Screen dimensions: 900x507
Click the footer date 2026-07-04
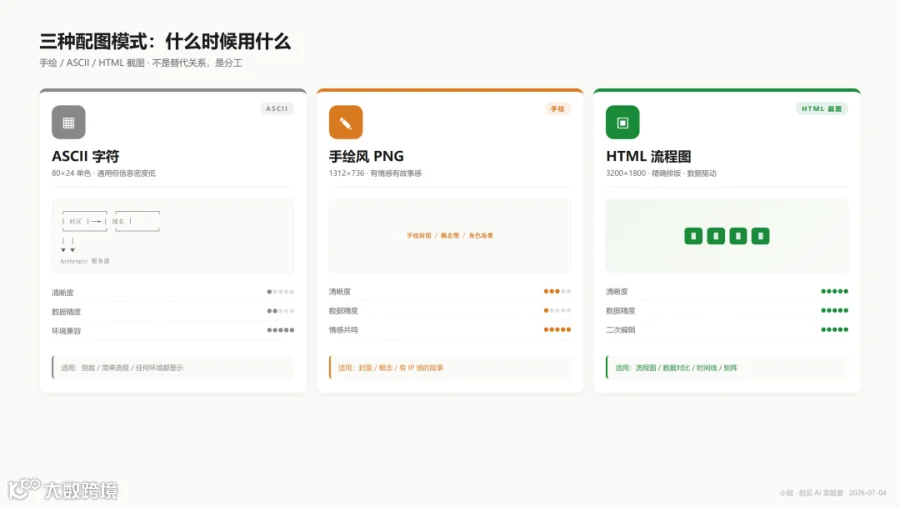click(x=867, y=493)
